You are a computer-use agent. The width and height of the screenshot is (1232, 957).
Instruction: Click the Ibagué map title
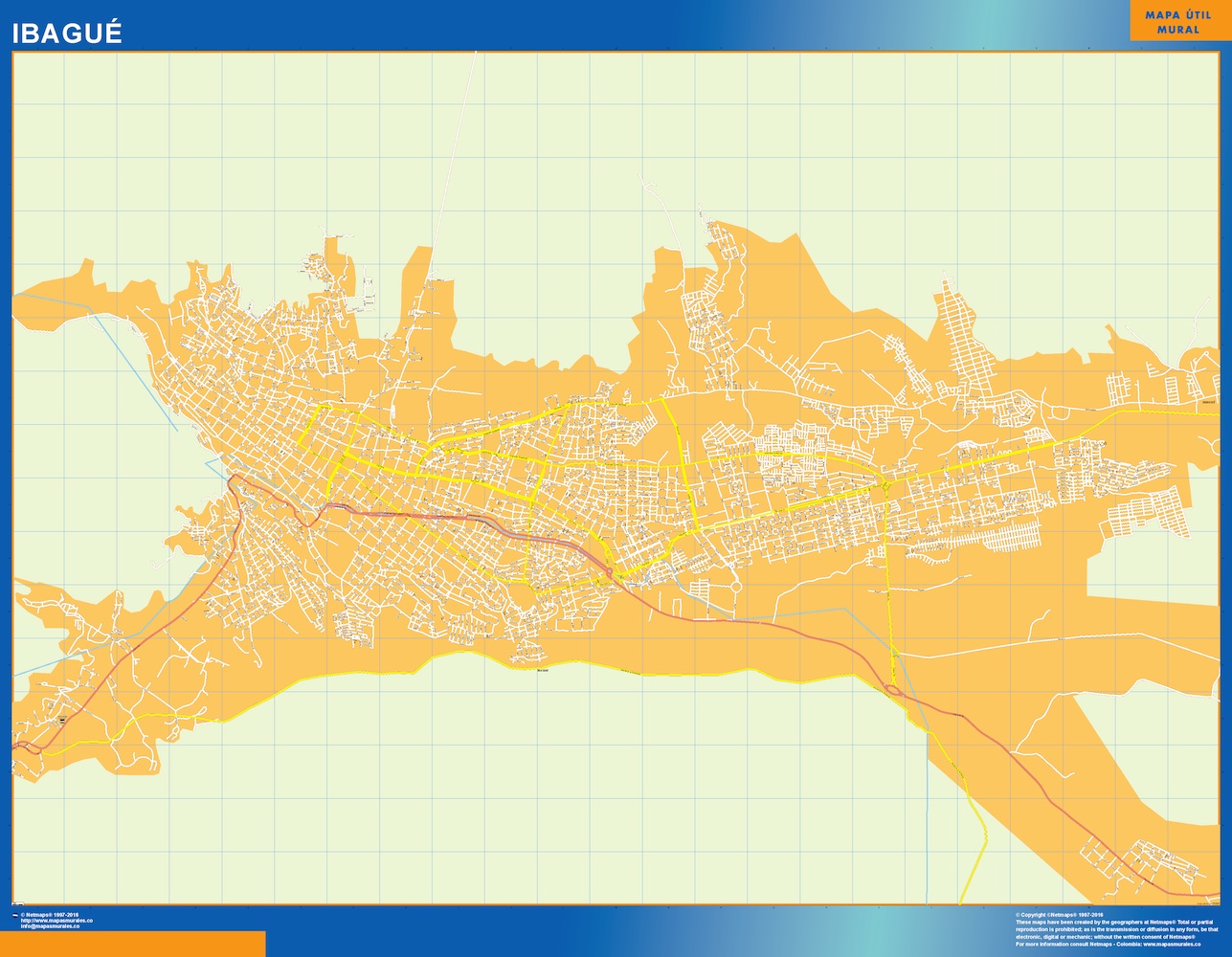(x=67, y=33)
